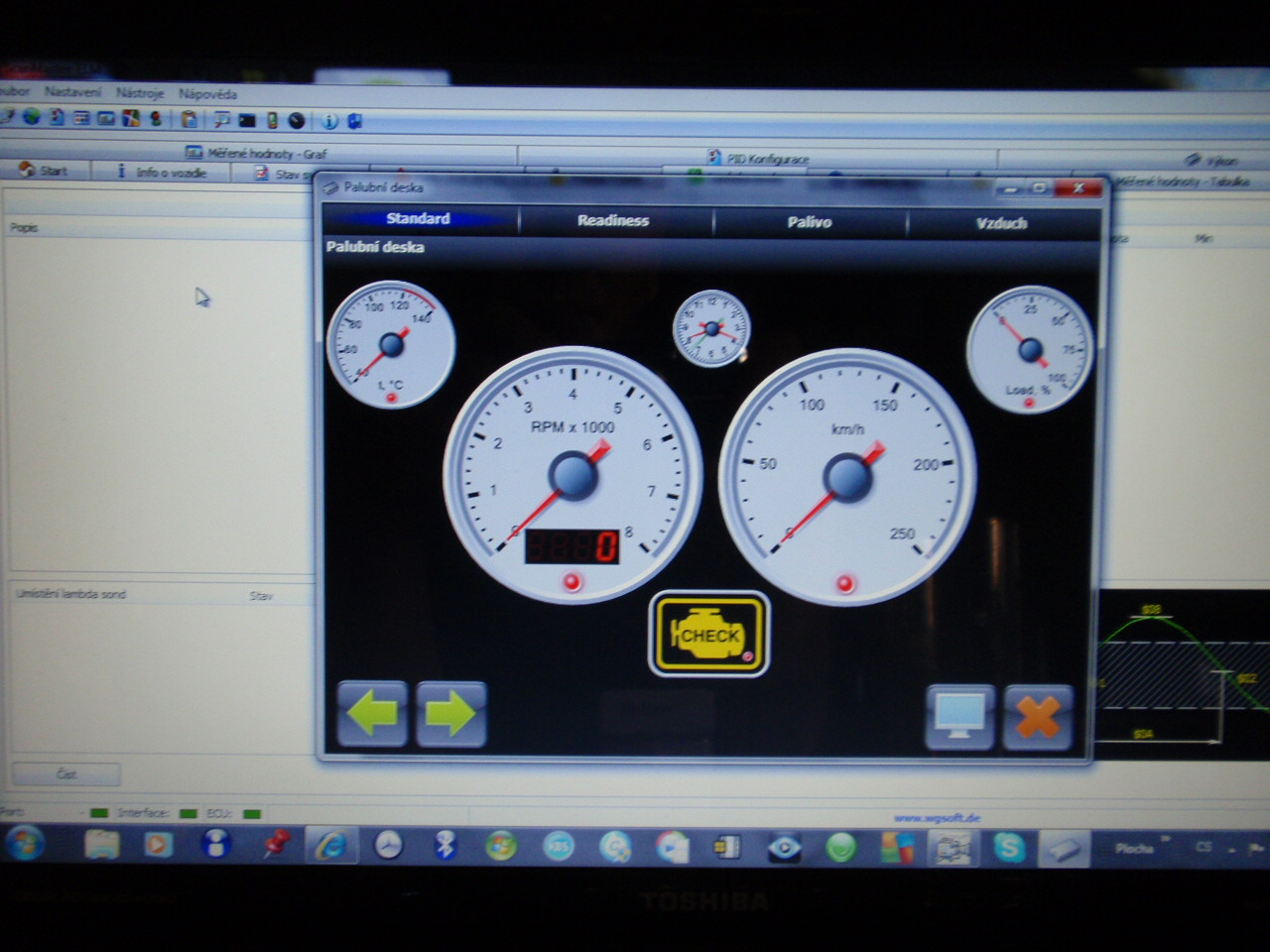Switch to the Readiness tab
The image size is (1270, 952).
point(613,221)
